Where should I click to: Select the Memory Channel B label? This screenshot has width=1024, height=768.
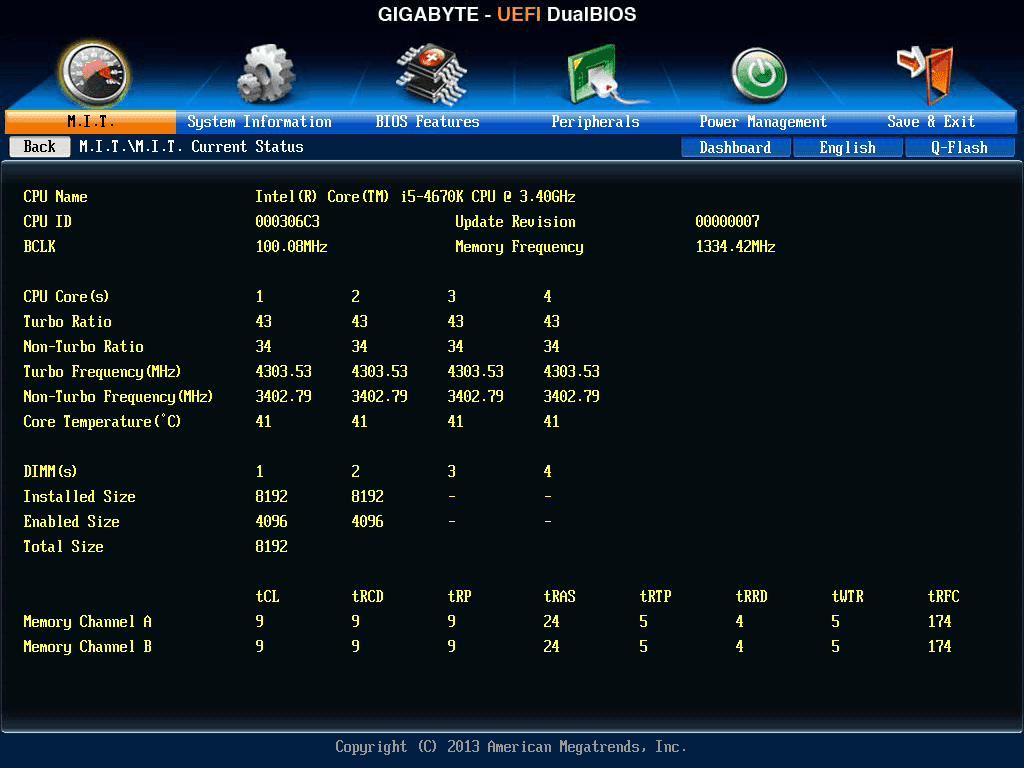pyautogui.click(x=87, y=647)
